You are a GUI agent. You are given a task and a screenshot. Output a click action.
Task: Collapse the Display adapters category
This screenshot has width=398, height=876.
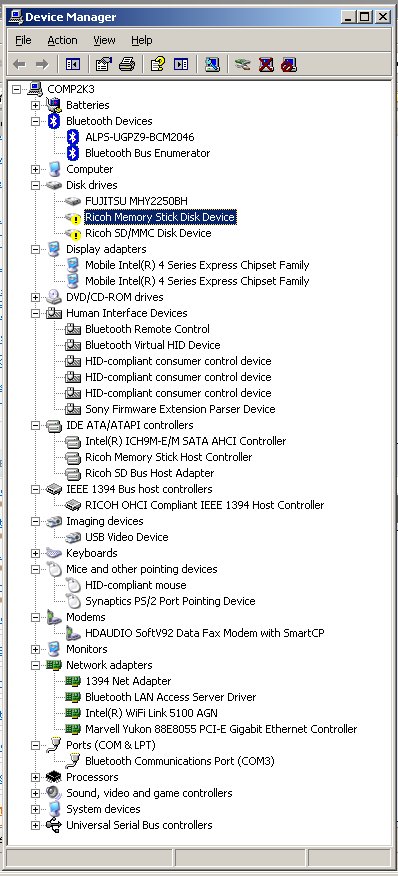tap(35, 249)
